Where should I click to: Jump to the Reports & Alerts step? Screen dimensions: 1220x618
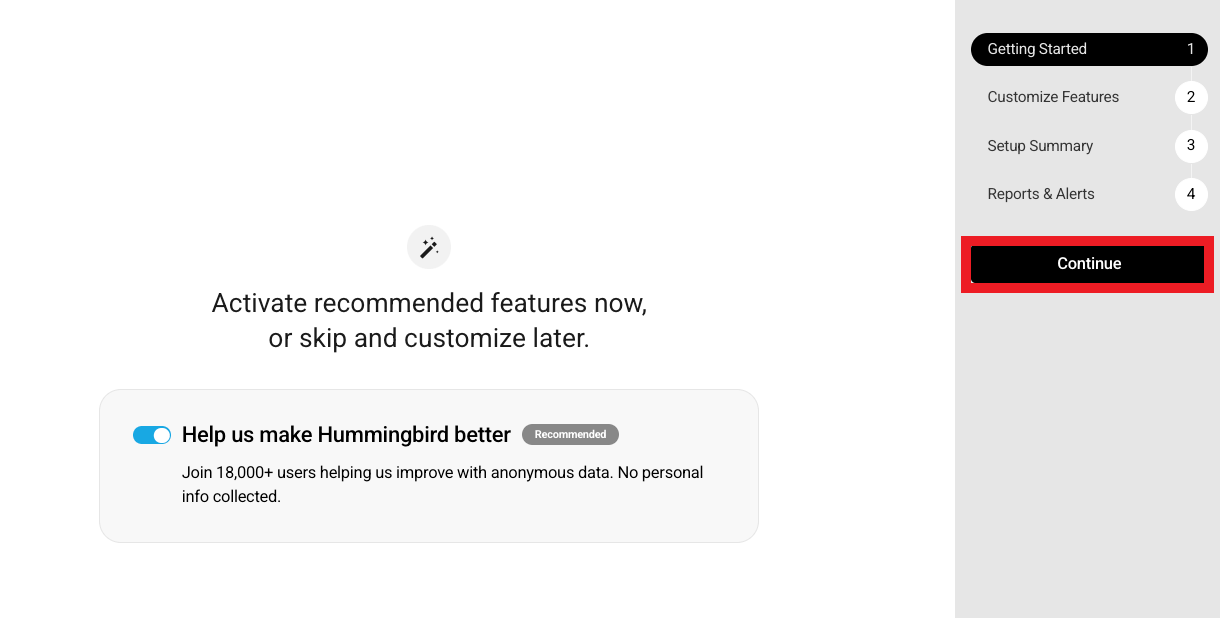[1041, 194]
